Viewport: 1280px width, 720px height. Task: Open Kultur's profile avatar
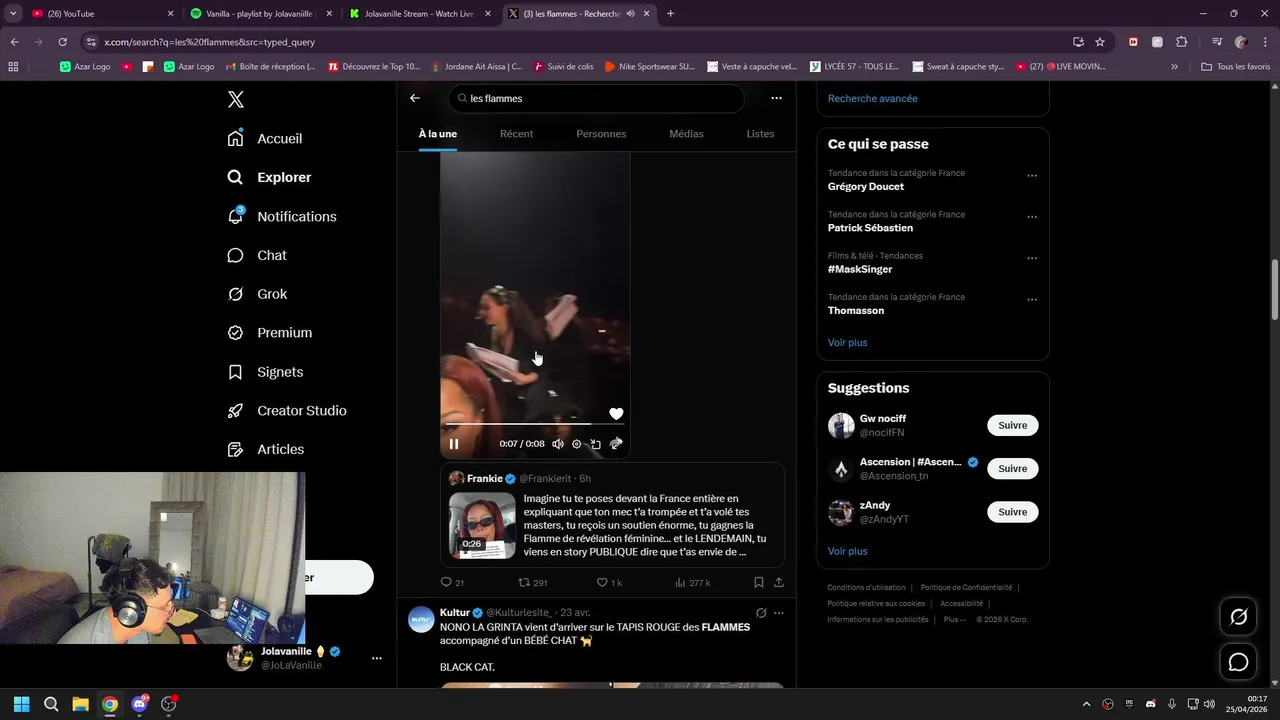click(x=421, y=619)
